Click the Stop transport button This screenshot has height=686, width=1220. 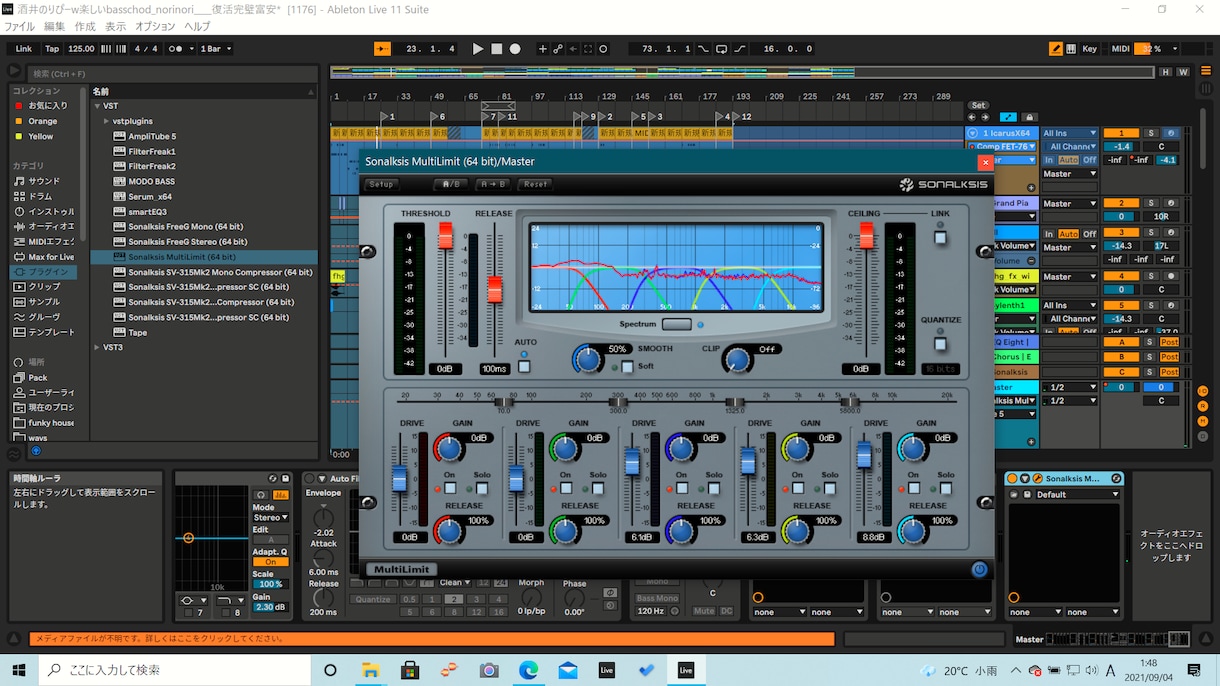click(496, 48)
